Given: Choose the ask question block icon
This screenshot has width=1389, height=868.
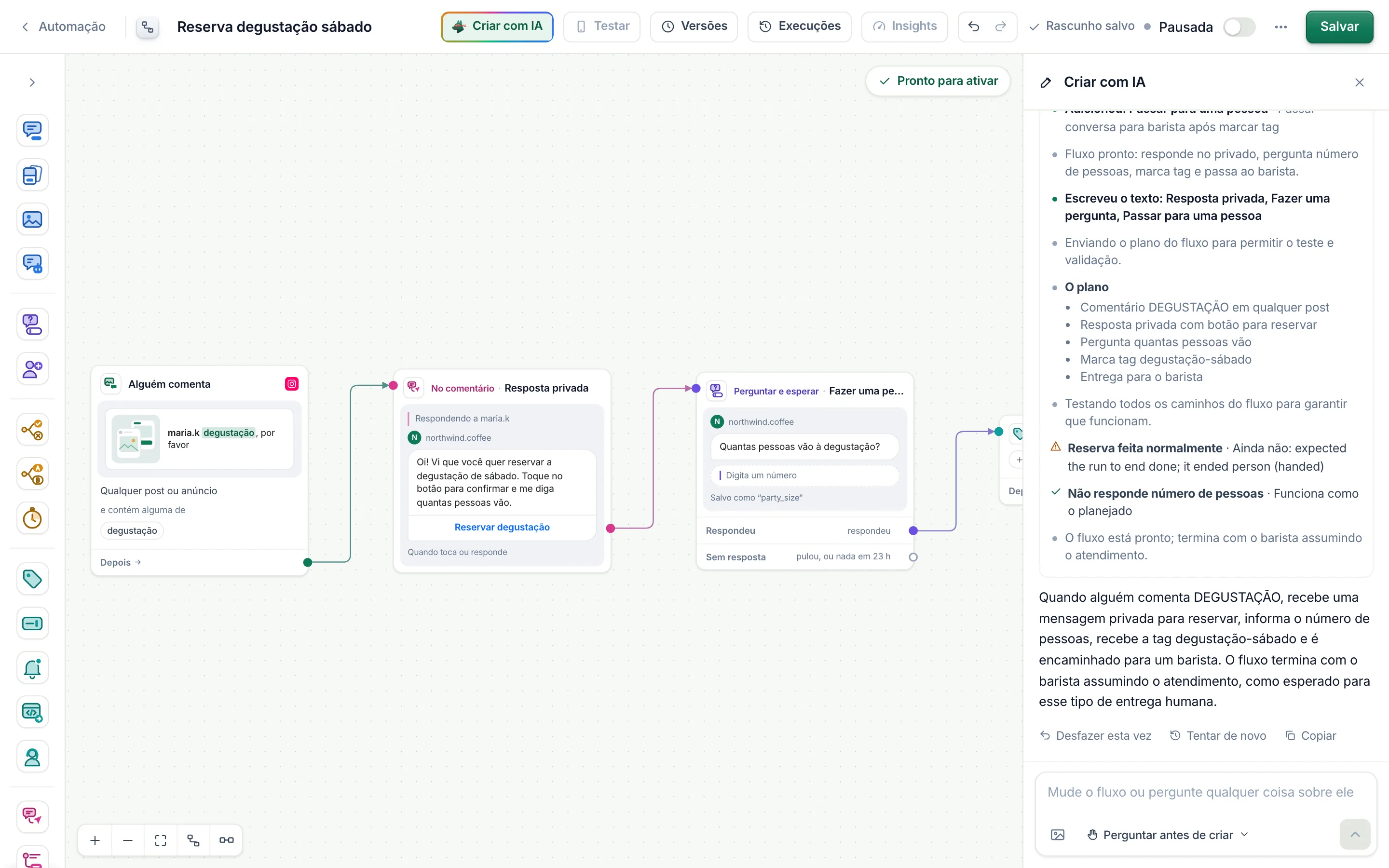Looking at the screenshot, I should click(33, 325).
